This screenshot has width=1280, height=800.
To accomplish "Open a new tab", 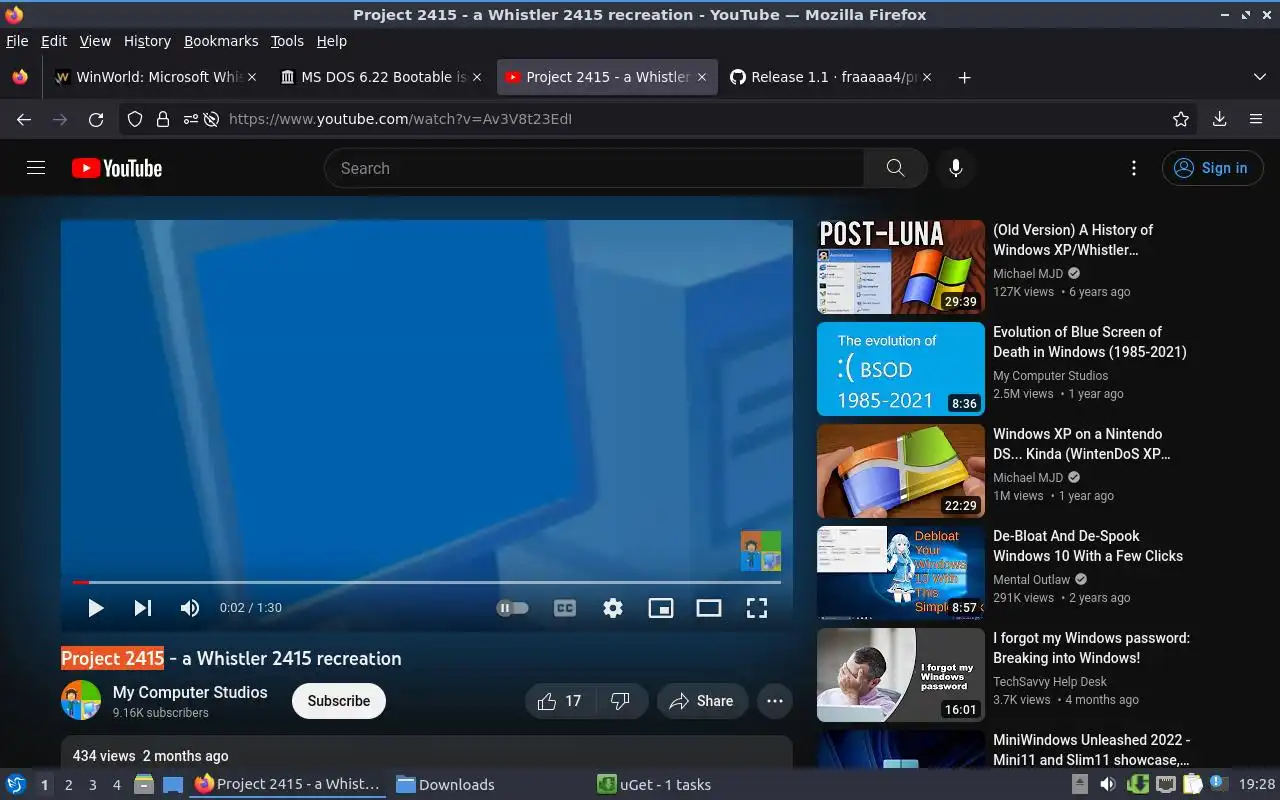I will pos(964,77).
